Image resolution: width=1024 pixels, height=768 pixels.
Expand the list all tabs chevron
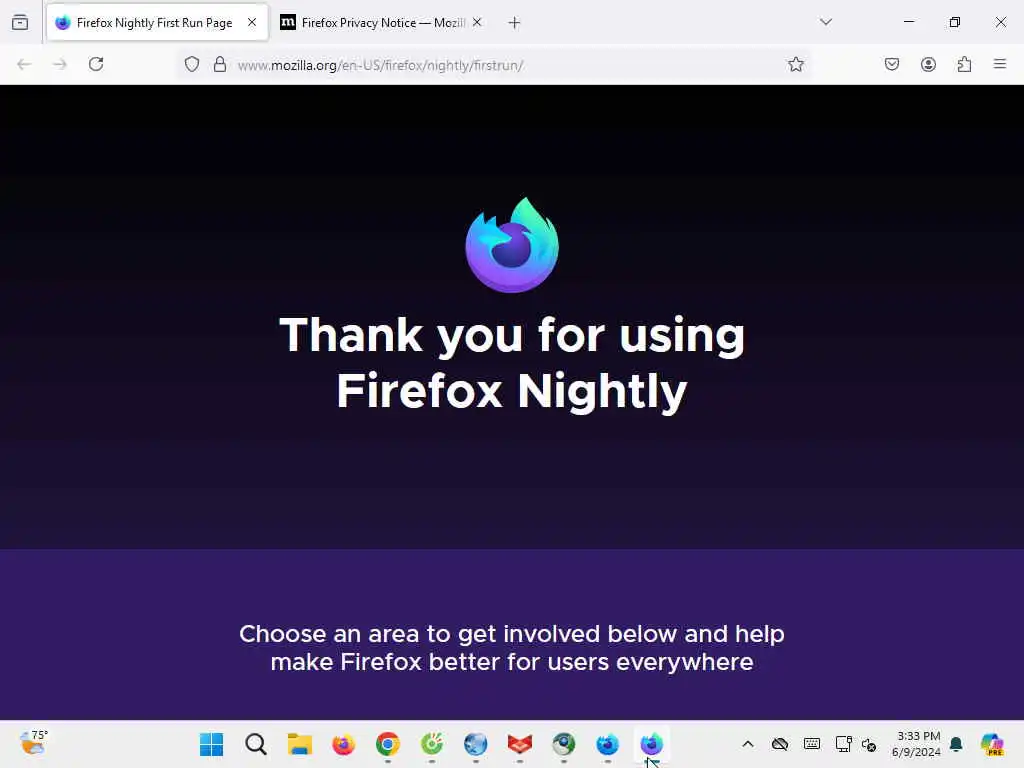825,22
